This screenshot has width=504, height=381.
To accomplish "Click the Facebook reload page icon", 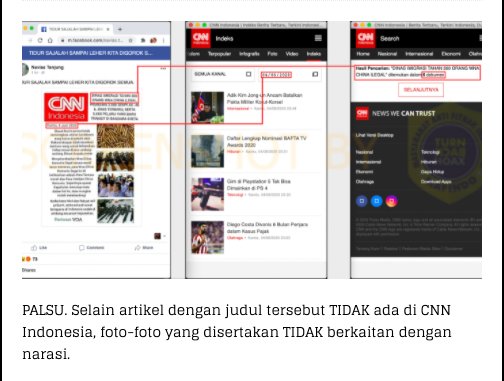I will pos(40,40).
